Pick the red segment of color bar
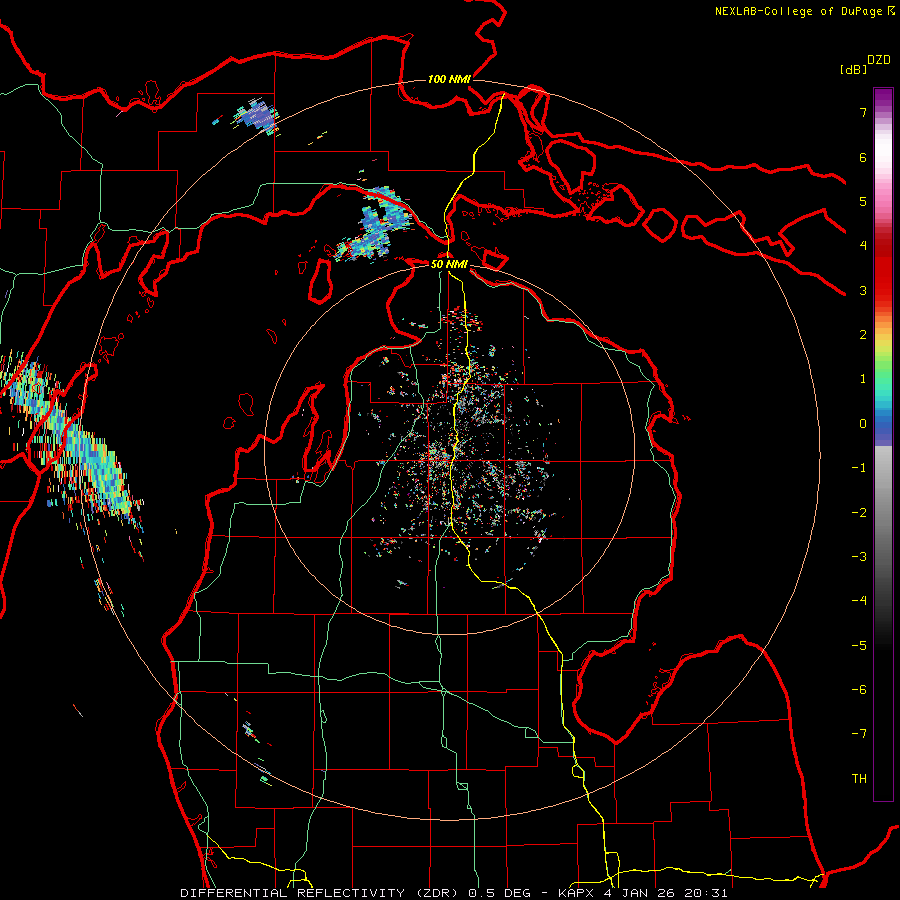 click(883, 267)
